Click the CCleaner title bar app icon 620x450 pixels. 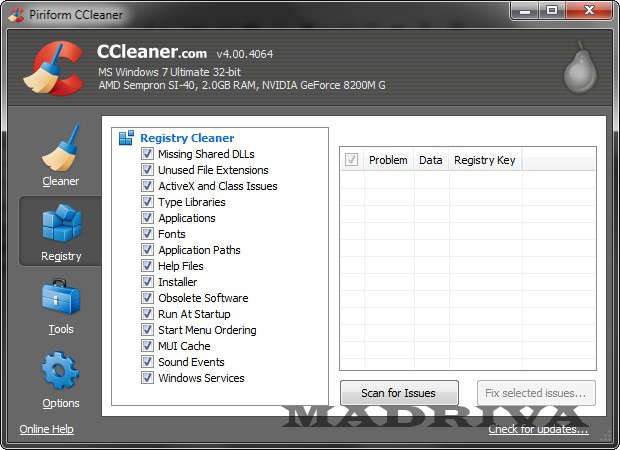coord(16,15)
